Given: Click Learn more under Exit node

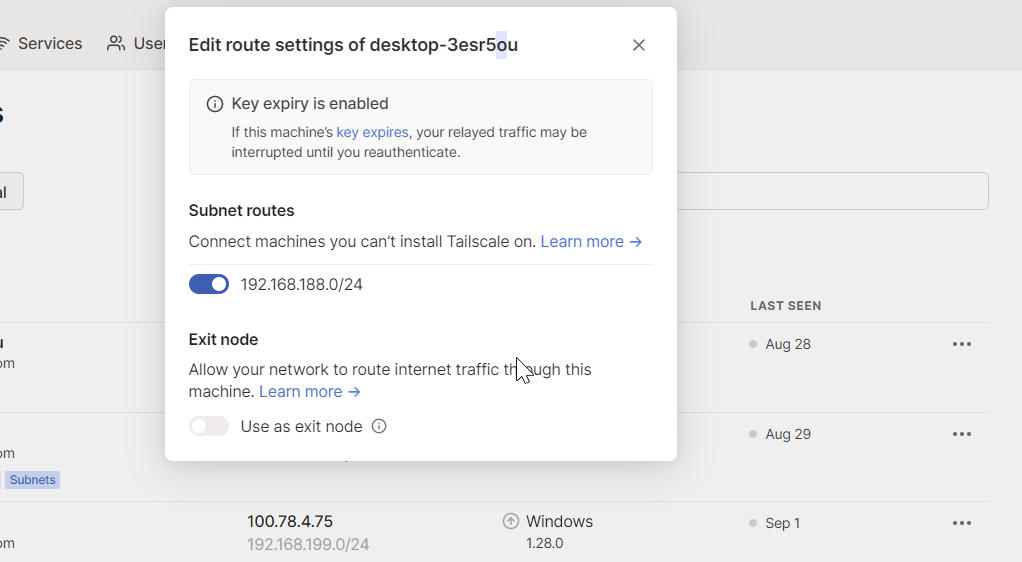Looking at the screenshot, I should [309, 392].
